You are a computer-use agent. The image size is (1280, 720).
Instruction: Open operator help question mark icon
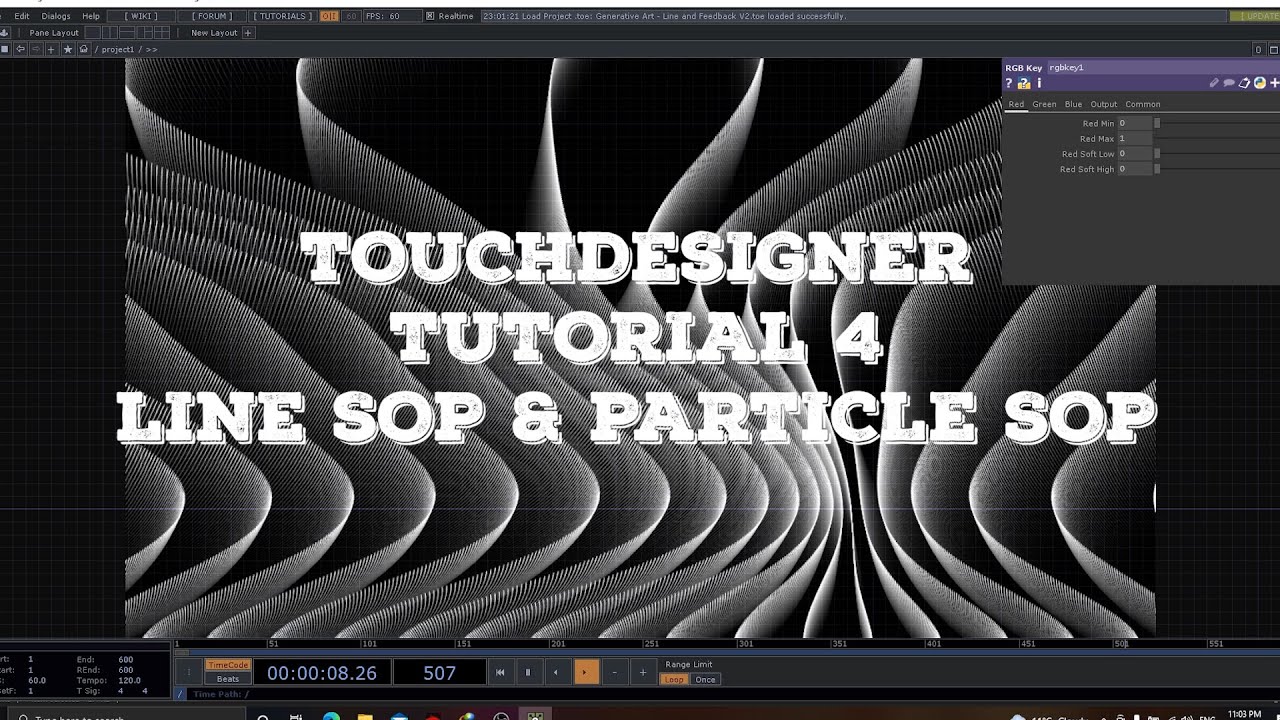[1009, 84]
